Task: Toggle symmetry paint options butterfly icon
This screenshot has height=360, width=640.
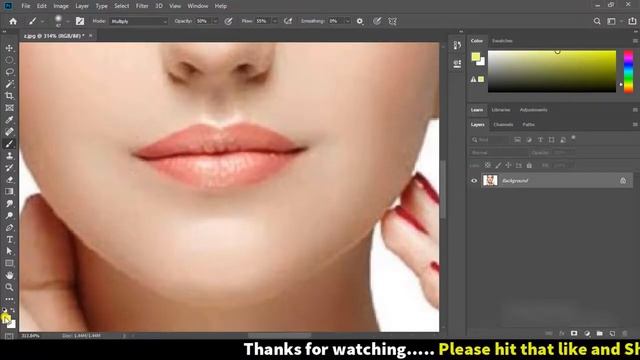Action: tap(393, 21)
